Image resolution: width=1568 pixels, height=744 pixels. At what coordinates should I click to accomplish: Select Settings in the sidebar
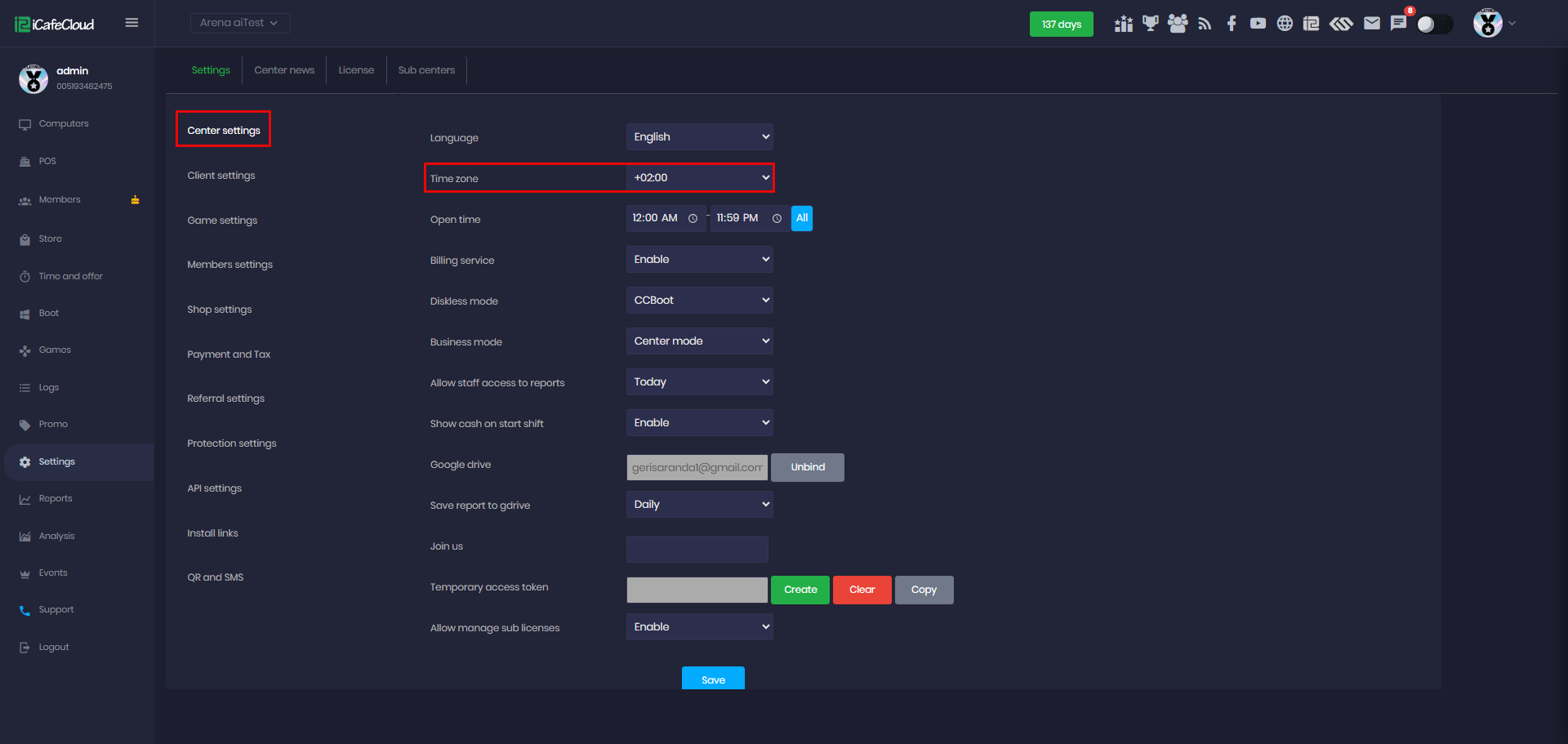tap(79, 462)
